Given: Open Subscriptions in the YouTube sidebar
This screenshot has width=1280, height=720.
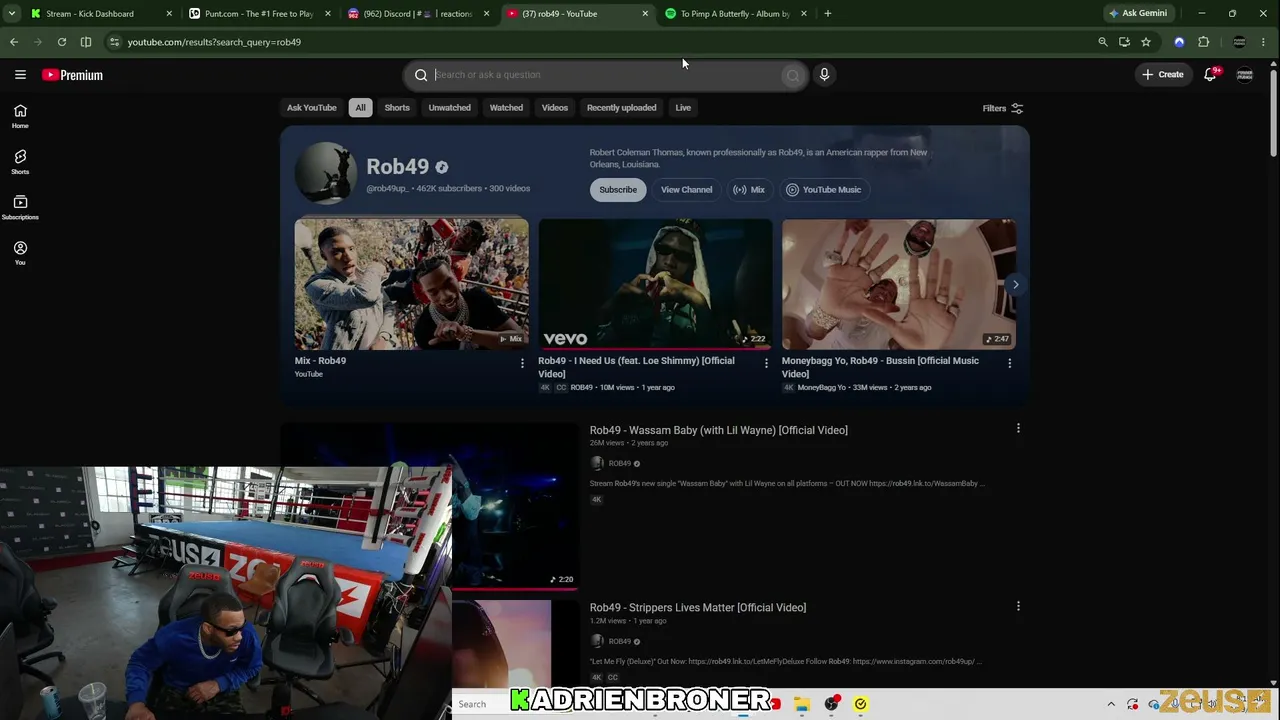Looking at the screenshot, I should coord(20,208).
